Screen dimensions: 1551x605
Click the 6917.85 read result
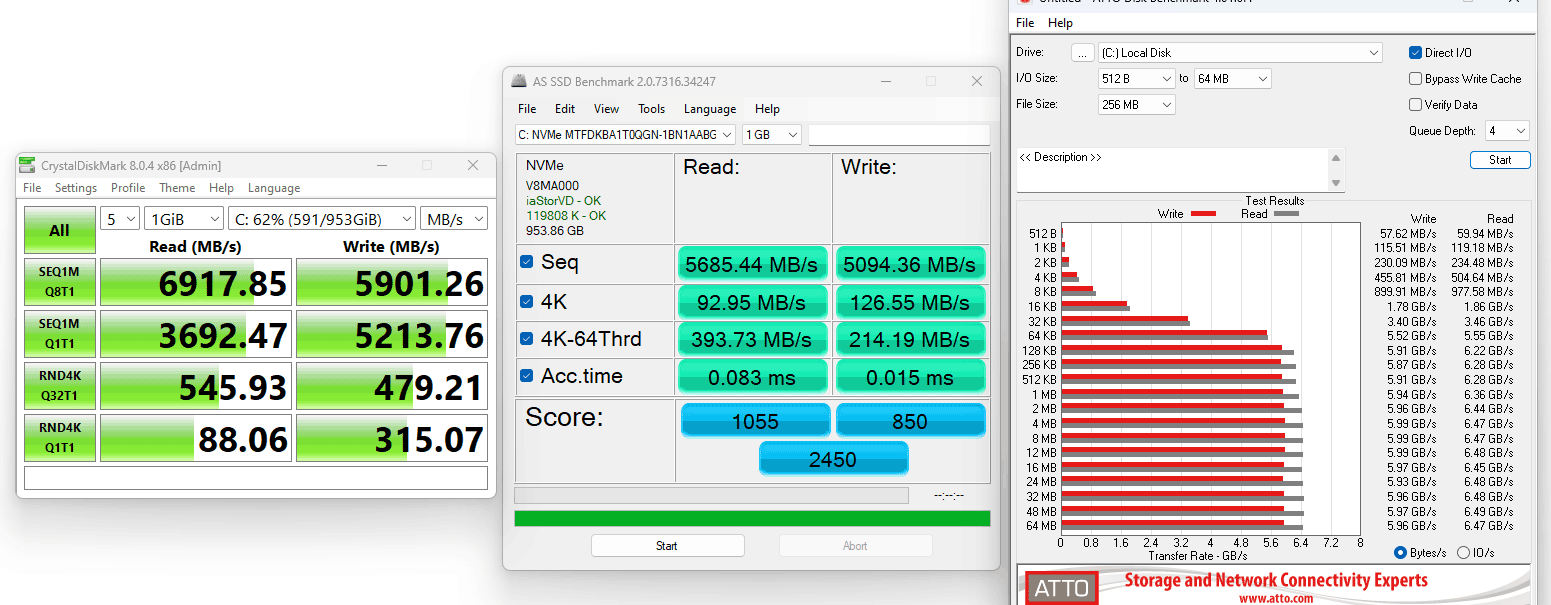(196, 284)
